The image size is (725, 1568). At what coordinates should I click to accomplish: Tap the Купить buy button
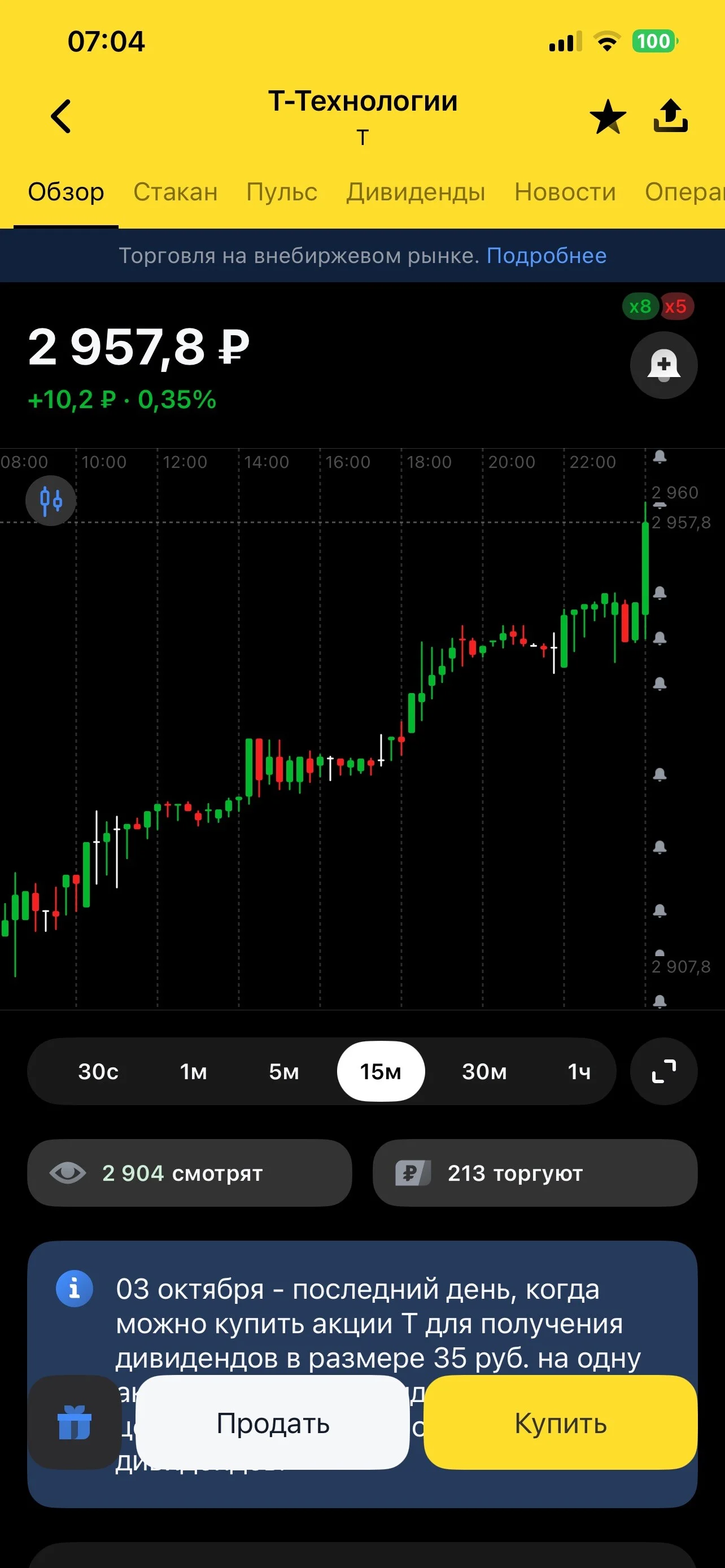(561, 1422)
